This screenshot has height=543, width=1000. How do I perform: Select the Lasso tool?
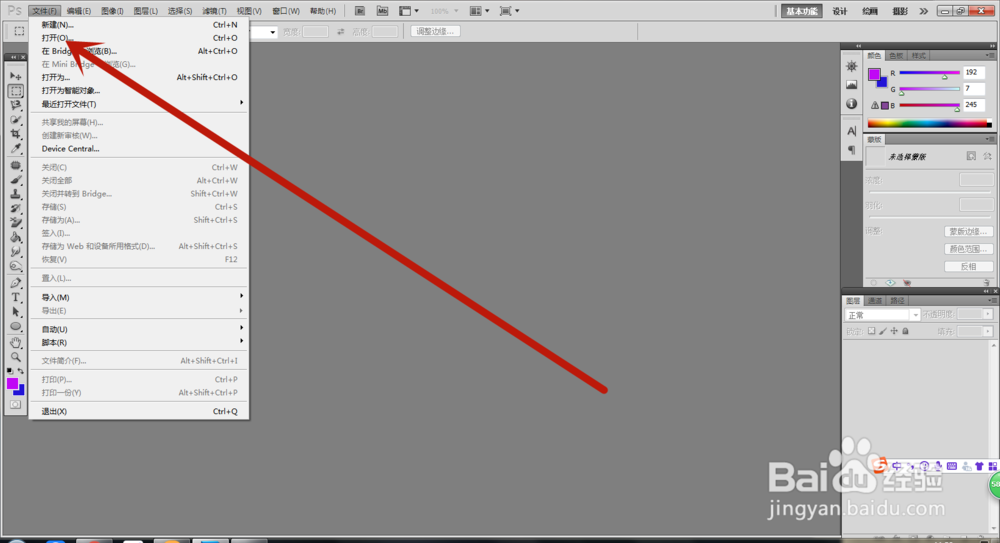point(15,105)
